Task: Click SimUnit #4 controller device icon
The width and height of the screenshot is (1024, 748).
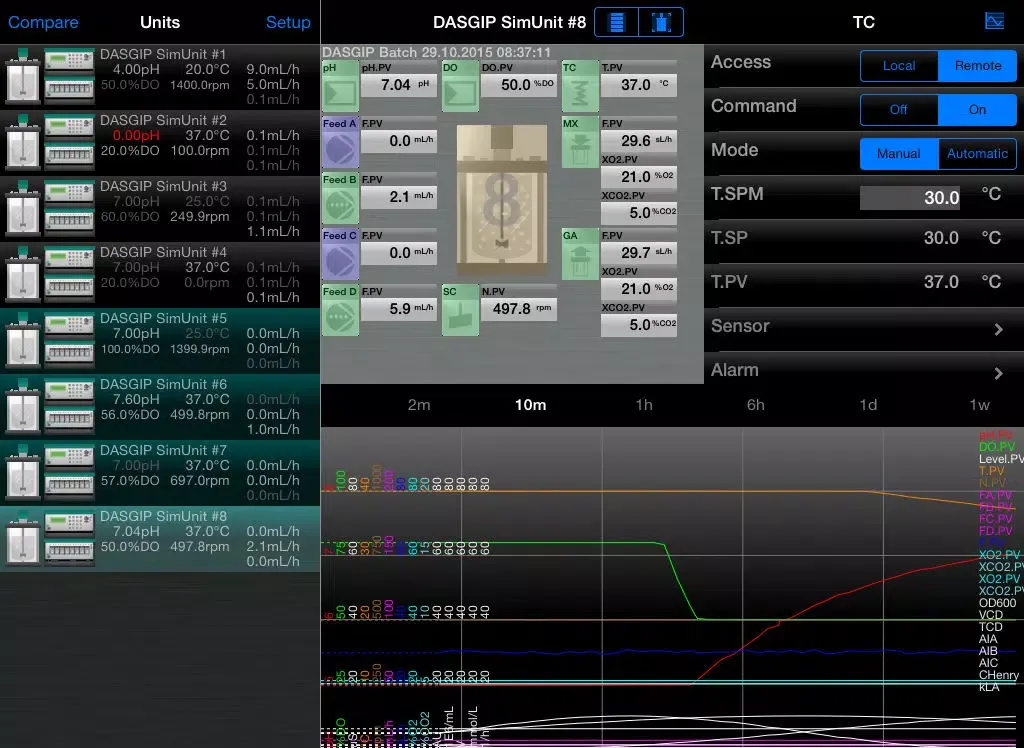Action: point(69,274)
